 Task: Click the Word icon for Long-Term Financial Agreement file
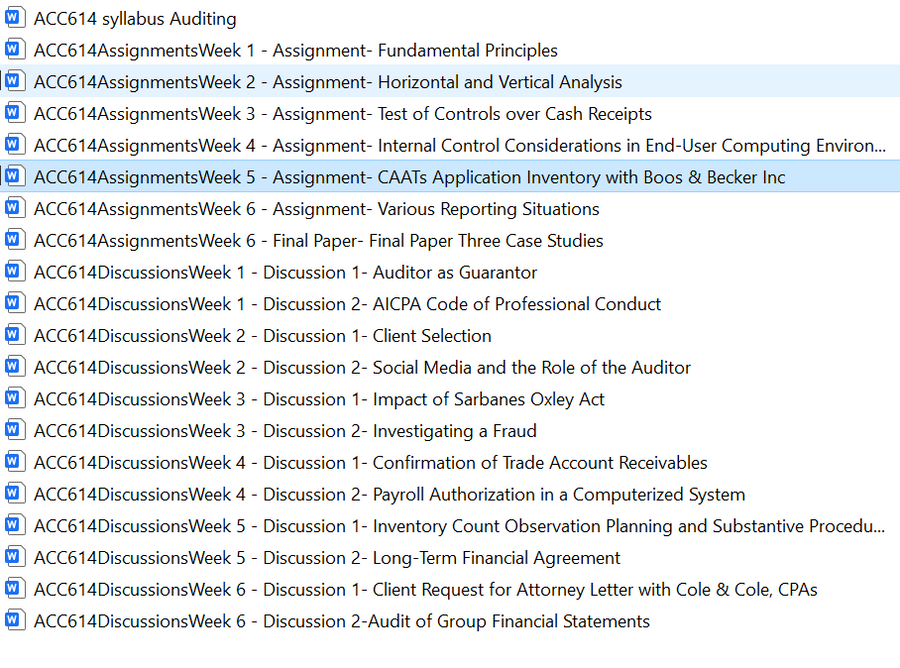pos(15,557)
